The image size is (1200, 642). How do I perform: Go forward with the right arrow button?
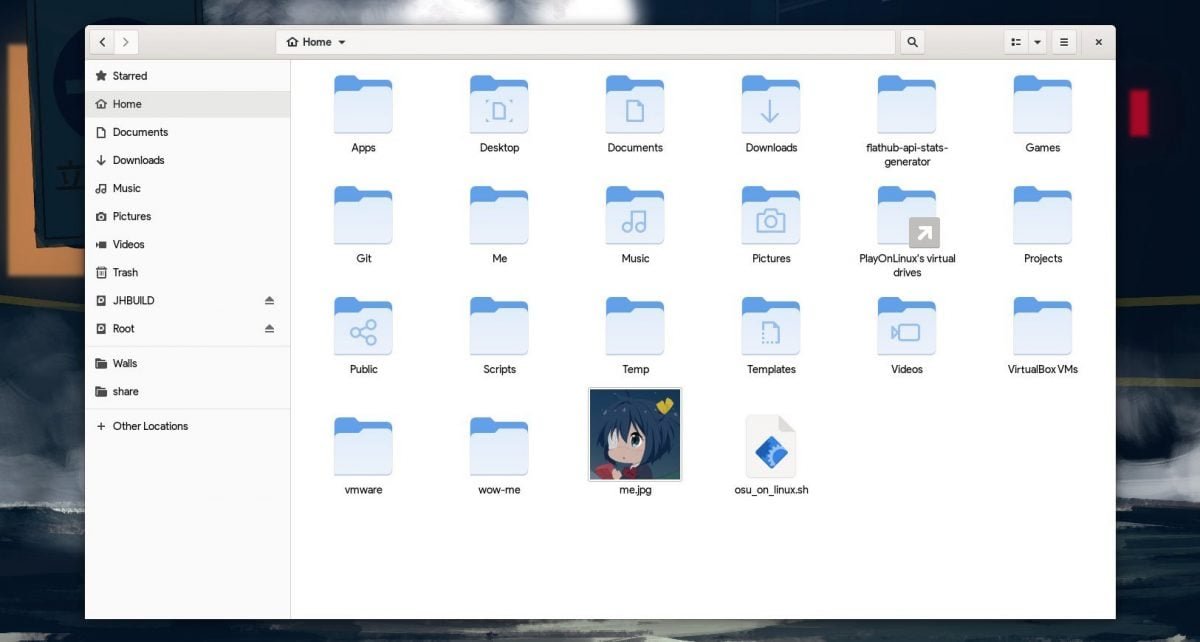pyautogui.click(x=126, y=42)
